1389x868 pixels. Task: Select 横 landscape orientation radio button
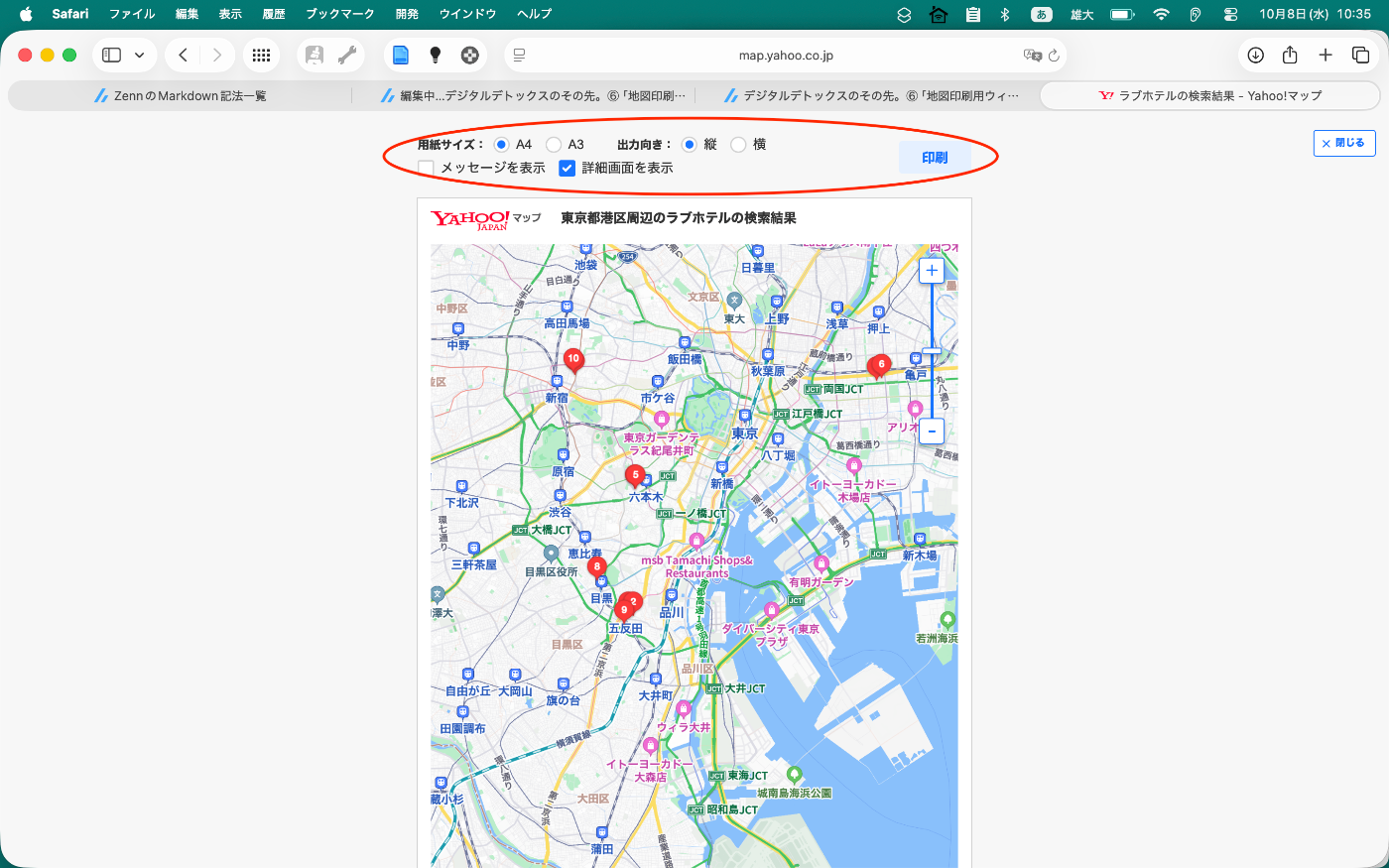point(738,145)
